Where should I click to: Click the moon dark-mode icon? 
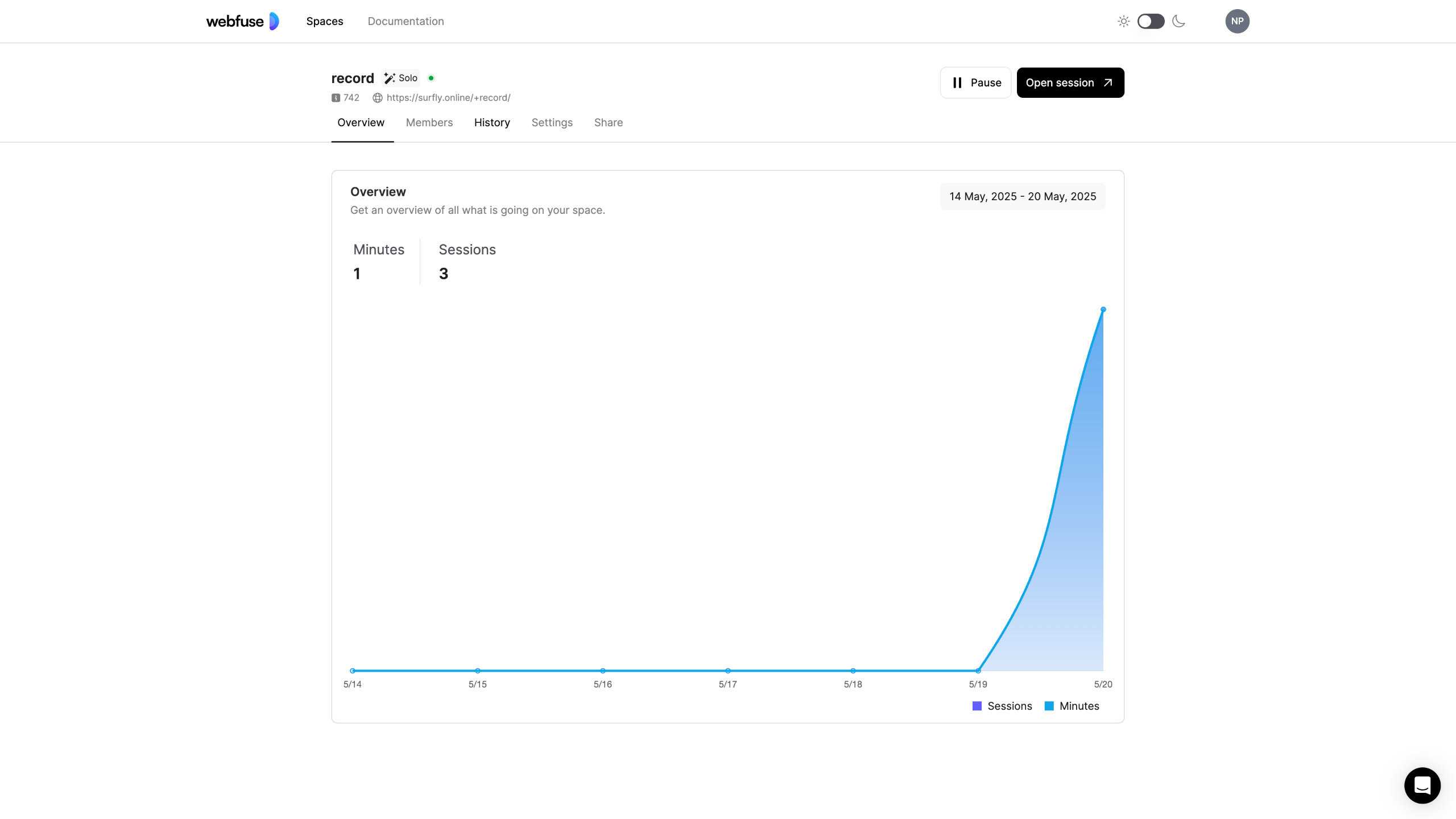point(1179,21)
